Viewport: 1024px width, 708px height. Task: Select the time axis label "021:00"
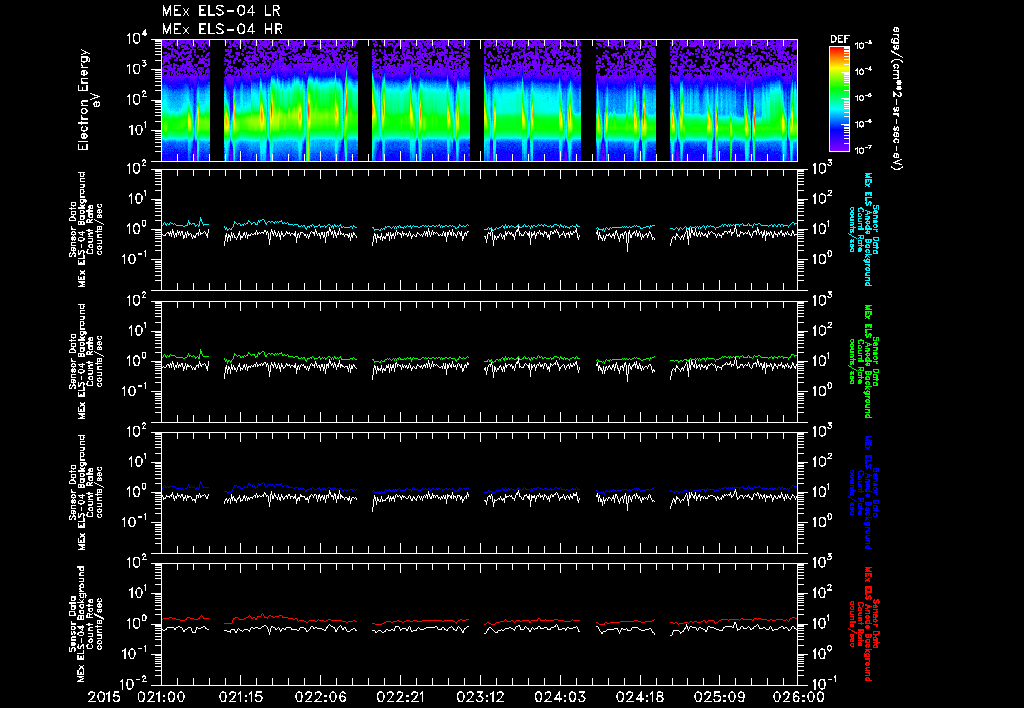(161, 697)
